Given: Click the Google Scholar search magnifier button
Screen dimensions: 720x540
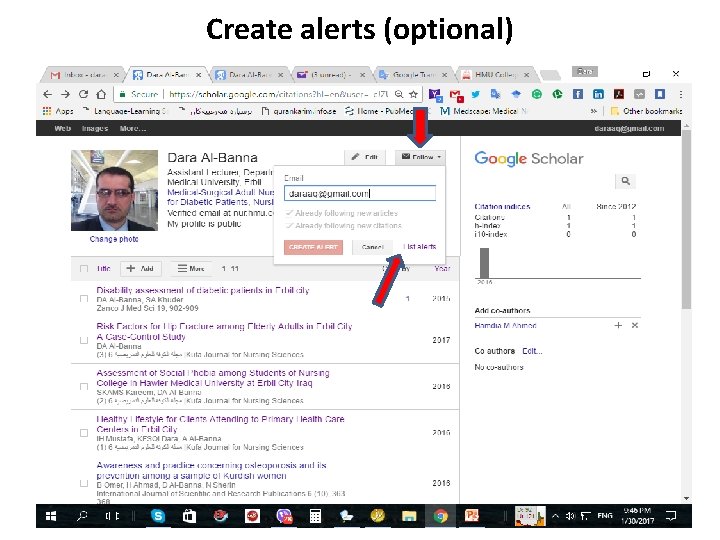Looking at the screenshot, I should pyautogui.click(x=625, y=181).
